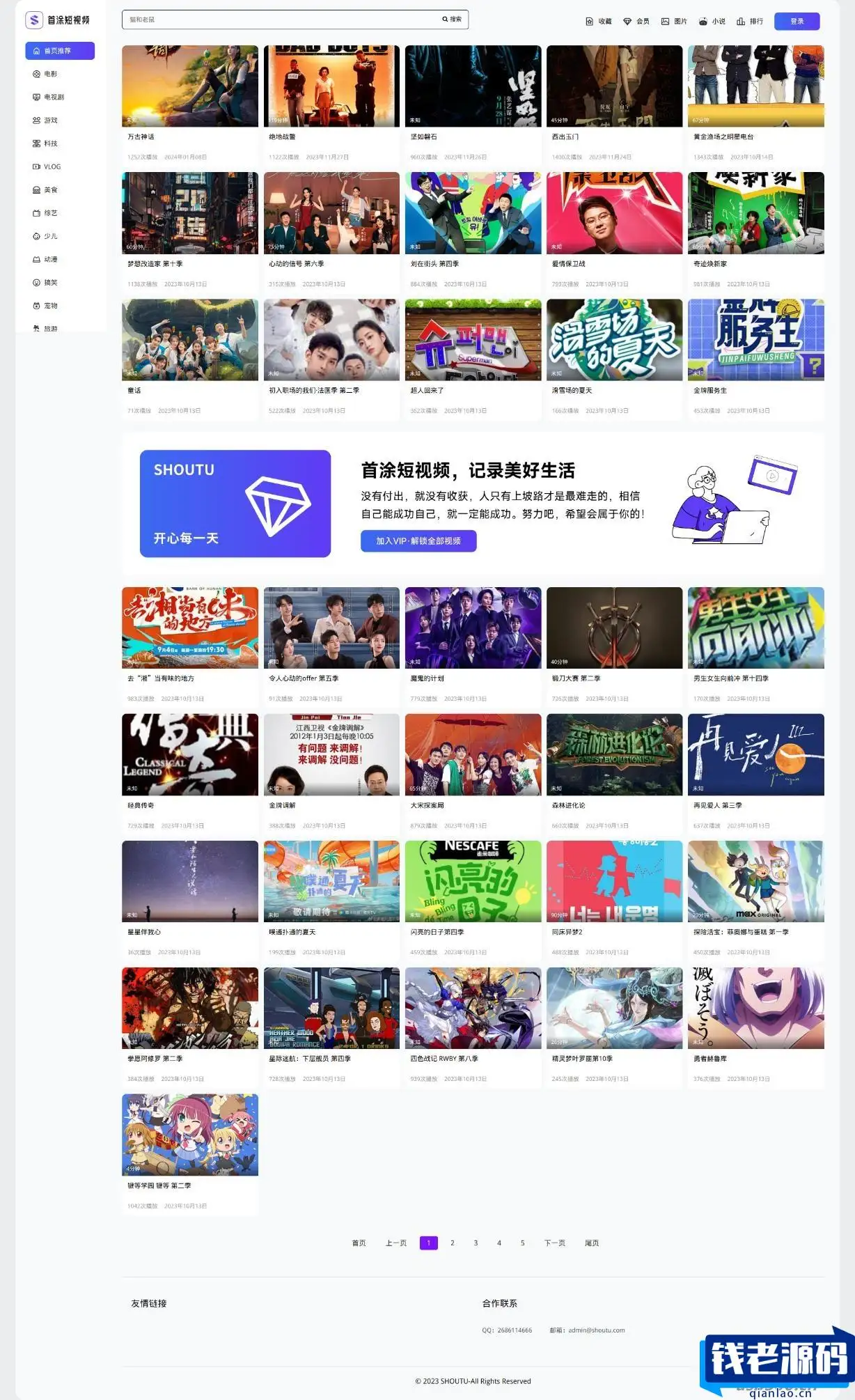Open 绝地战警 video thumbnail

(x=331, y=86)
